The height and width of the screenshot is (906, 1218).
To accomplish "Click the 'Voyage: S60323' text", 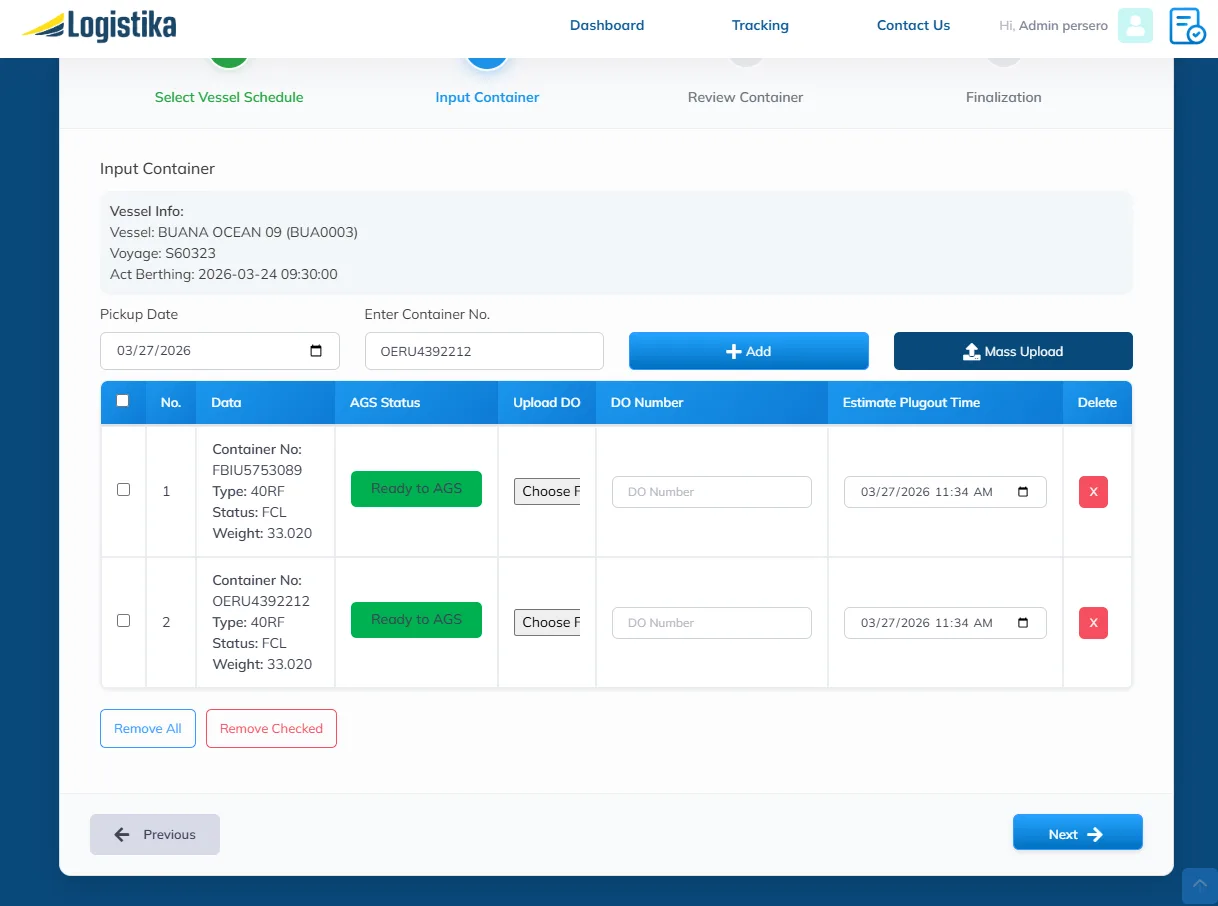I will point(163,253).
